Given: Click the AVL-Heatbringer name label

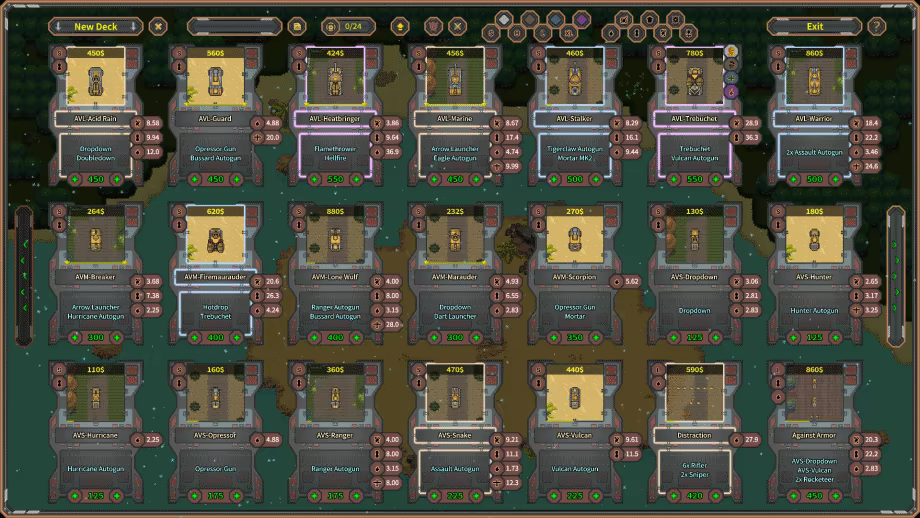Looking at the screenshot, I should click(x=335, y=119).
